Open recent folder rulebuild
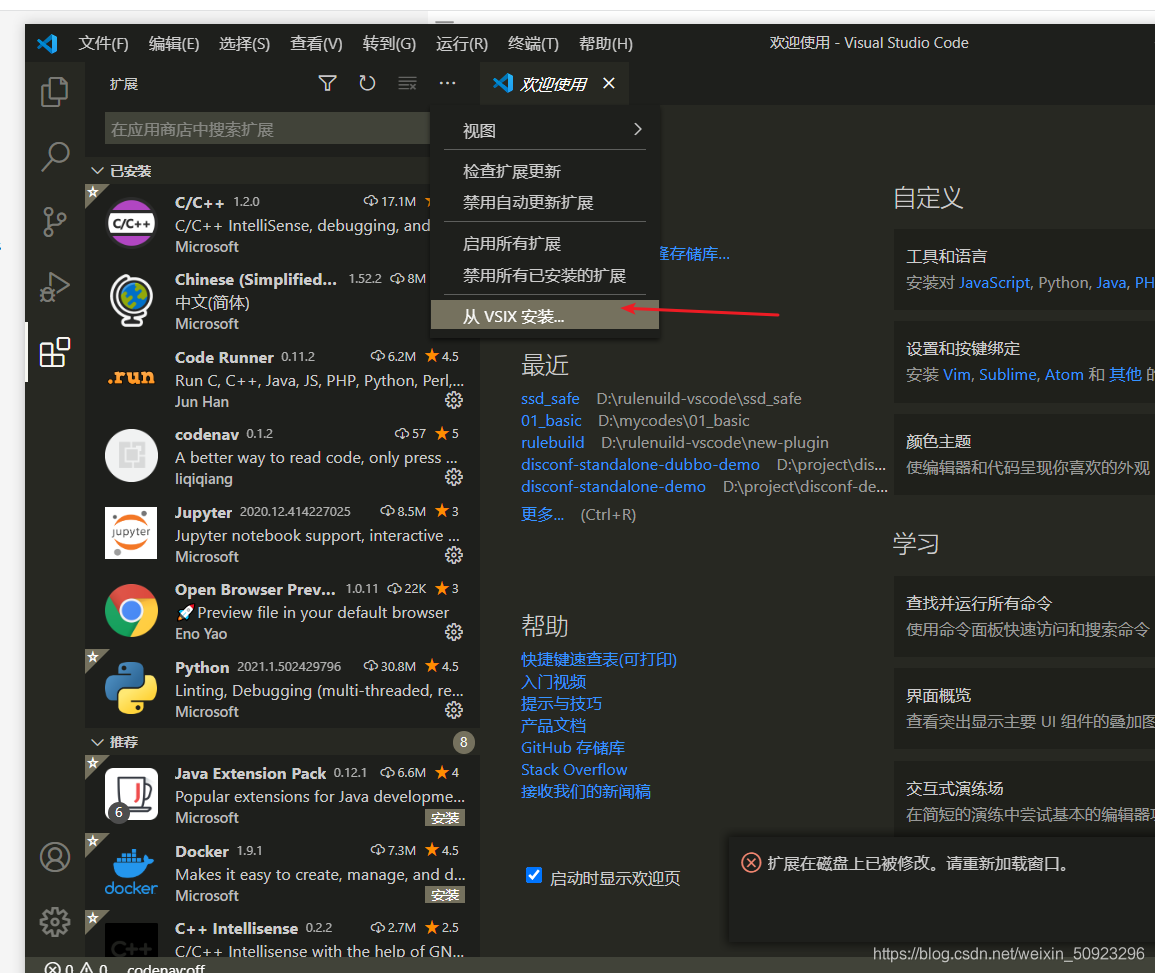Screen dimensions: 1155x973 [552, 443]
